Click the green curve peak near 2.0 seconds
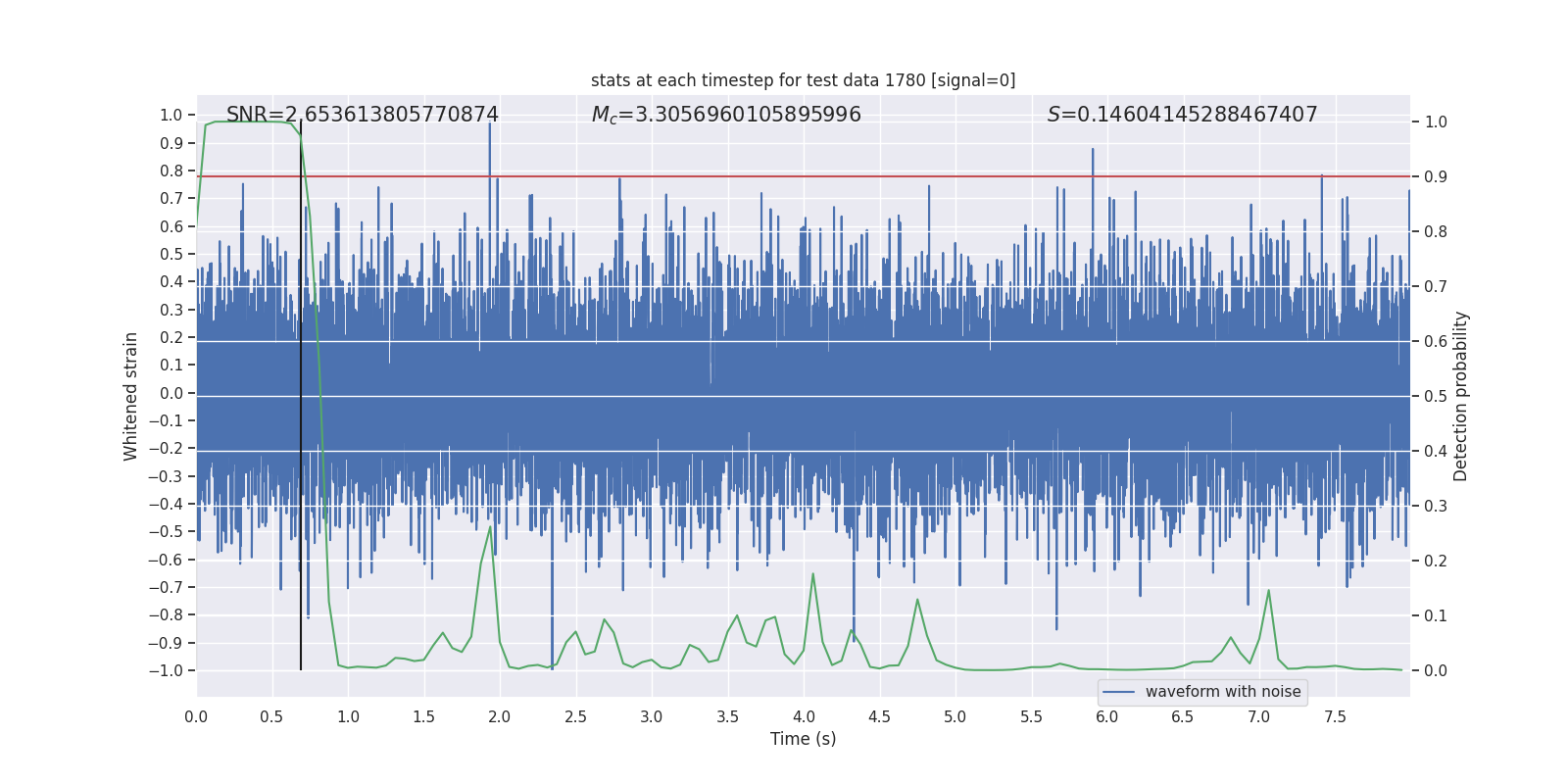1568x784 pixels. [x=490, y=527]
